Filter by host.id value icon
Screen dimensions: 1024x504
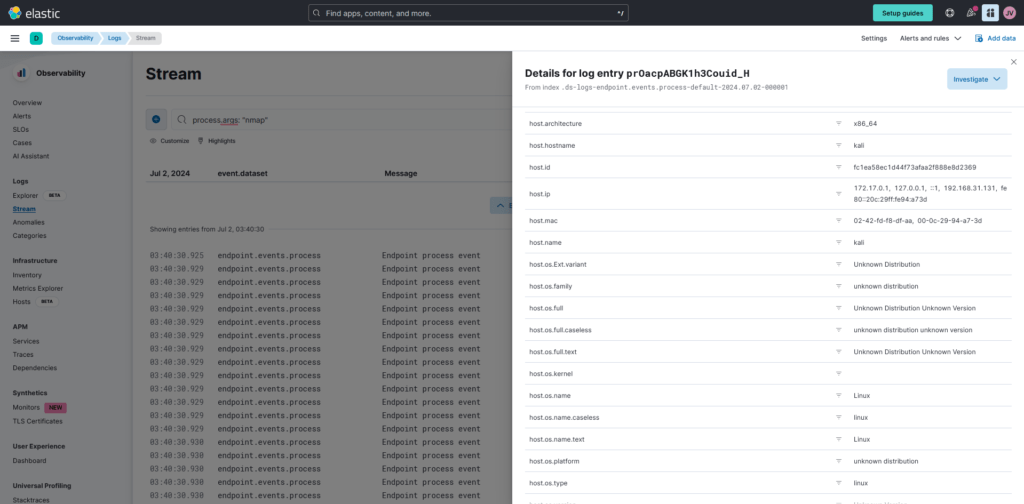[839, 167]
